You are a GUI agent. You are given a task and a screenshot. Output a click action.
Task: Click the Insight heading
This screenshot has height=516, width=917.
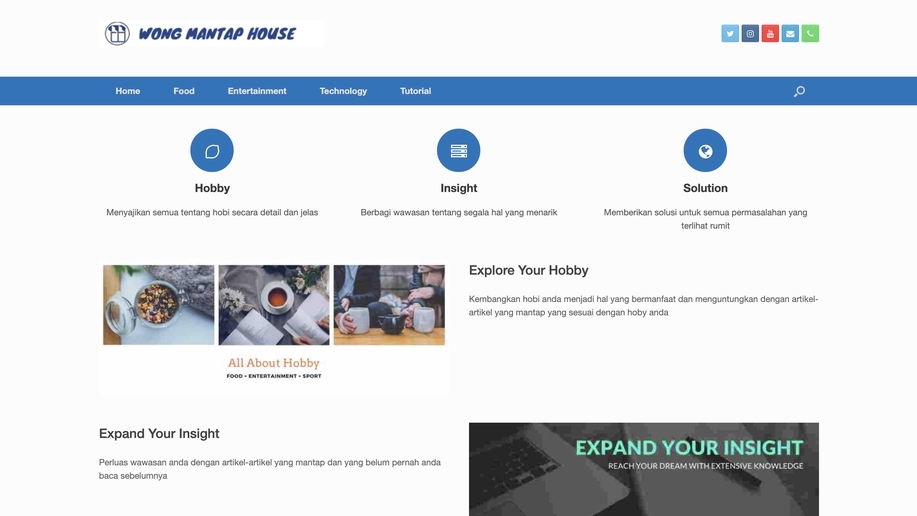(x=458, y=188)
